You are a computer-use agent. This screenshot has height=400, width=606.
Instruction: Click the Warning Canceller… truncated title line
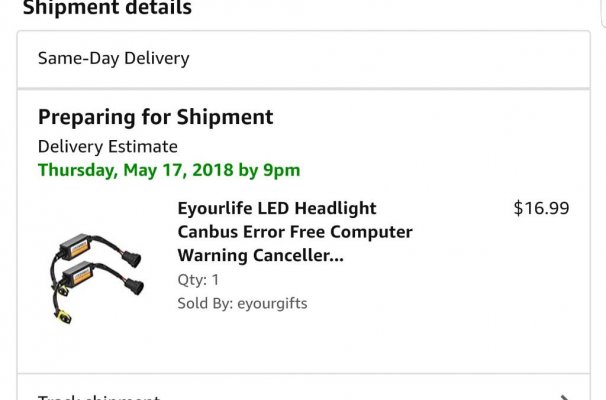pyautogui.click(x=260, y=255)
